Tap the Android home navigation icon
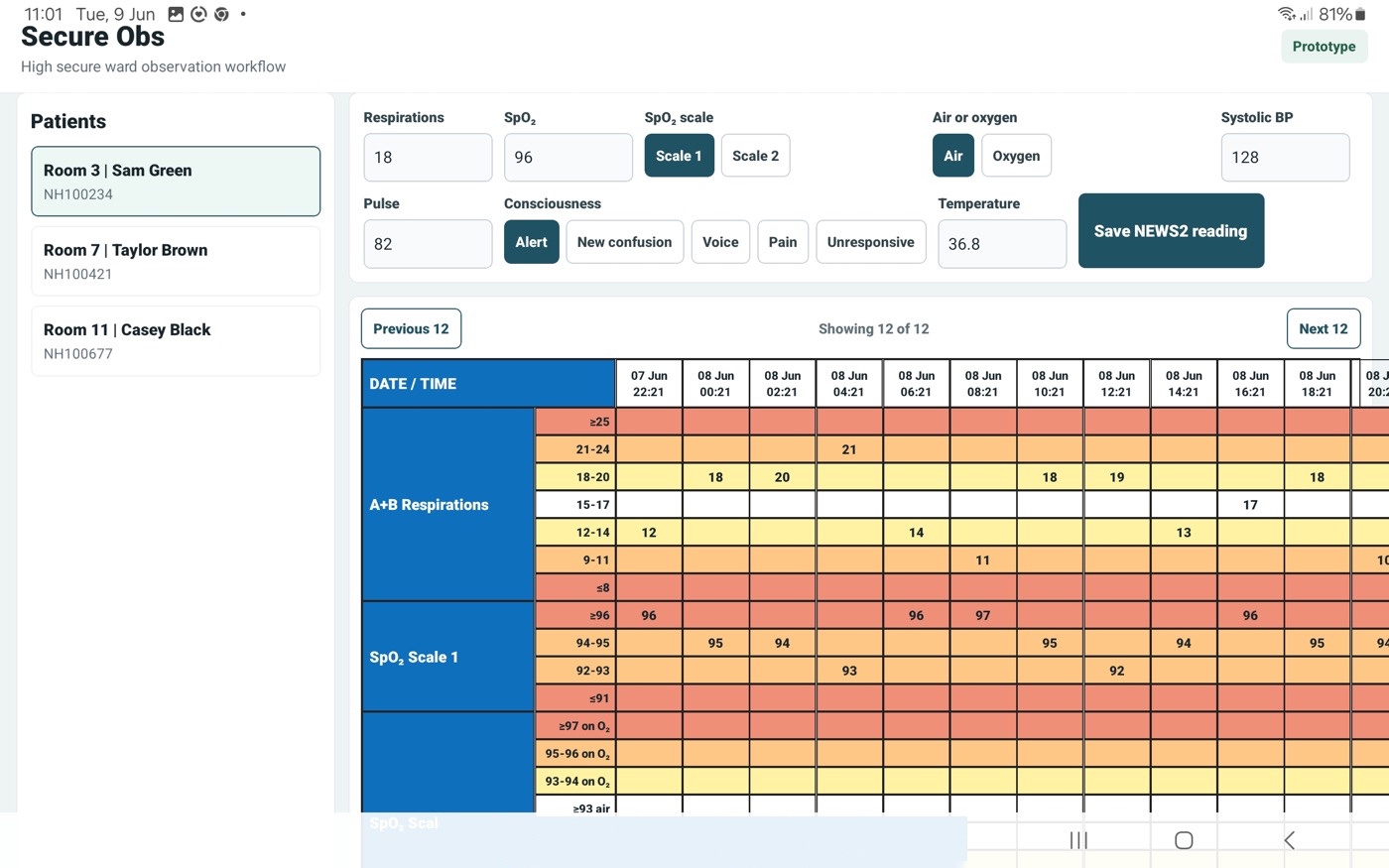Screen dimensions: 1389x868 [1184, 840]
